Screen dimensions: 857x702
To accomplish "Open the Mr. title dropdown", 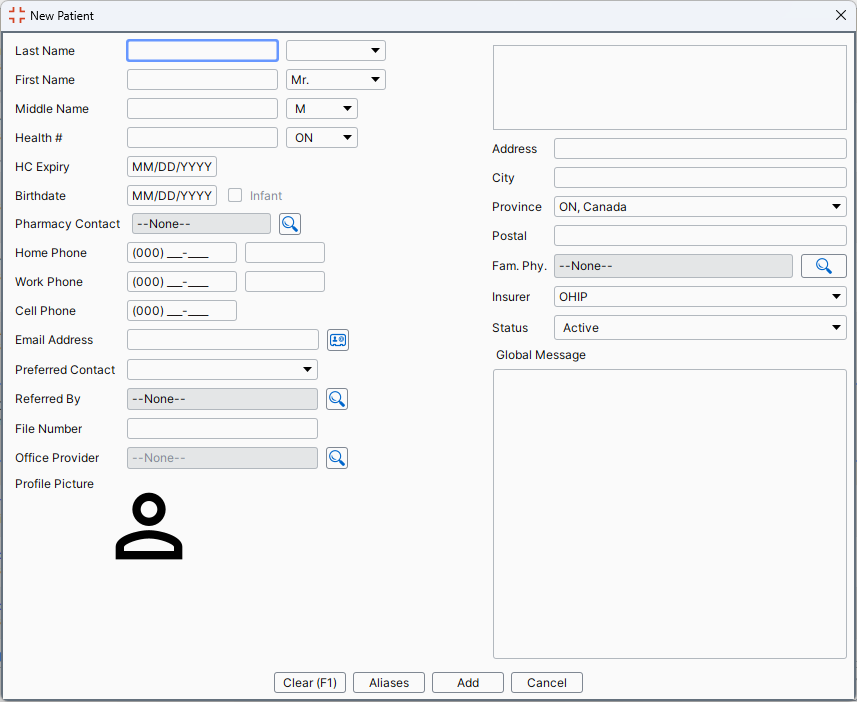I will (335, 80).
